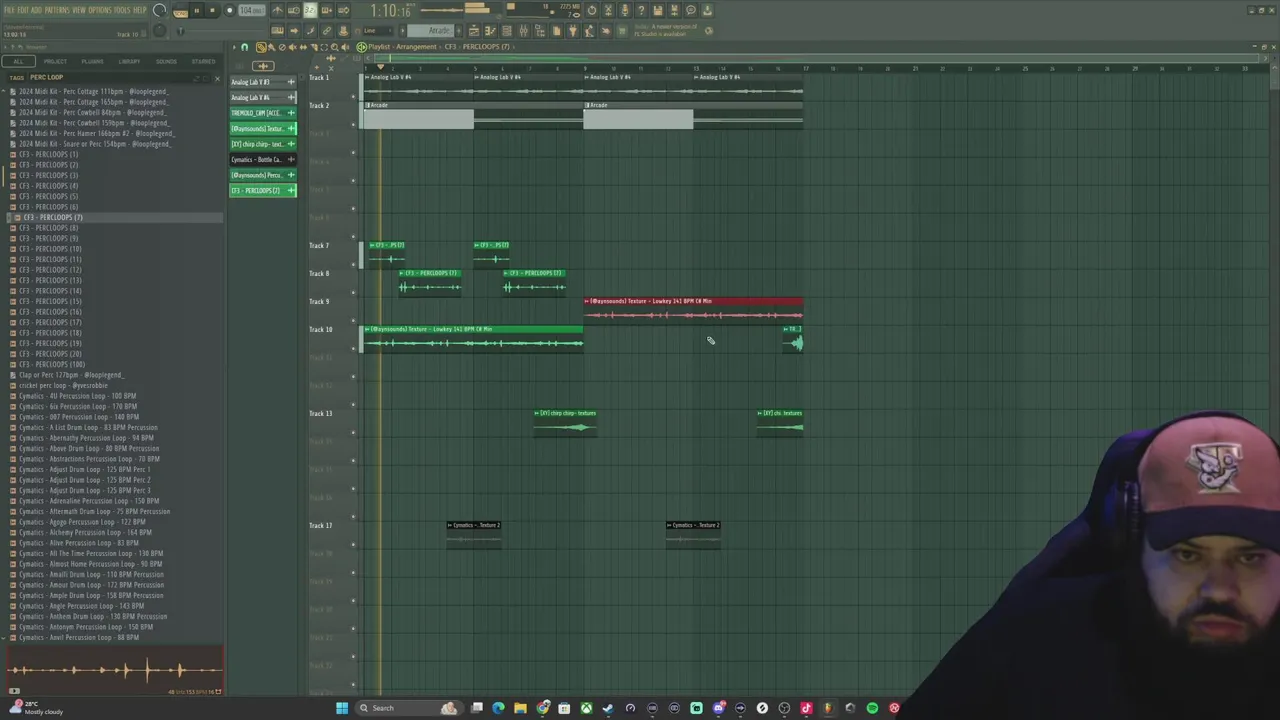The height and width of the screenshot is (720, 1280).
Task: Select TREMOLO_CHM clip in picker
Action: [263, 113]
